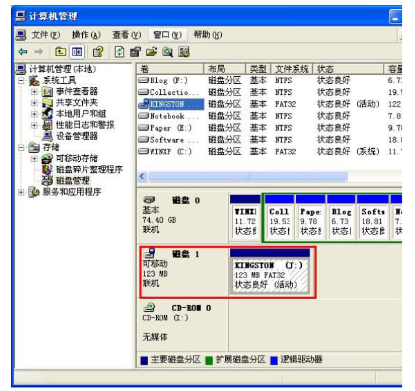Select the Collectio... volume row
Viewport: 415px width, 391px height.
[x=269, y=92]
